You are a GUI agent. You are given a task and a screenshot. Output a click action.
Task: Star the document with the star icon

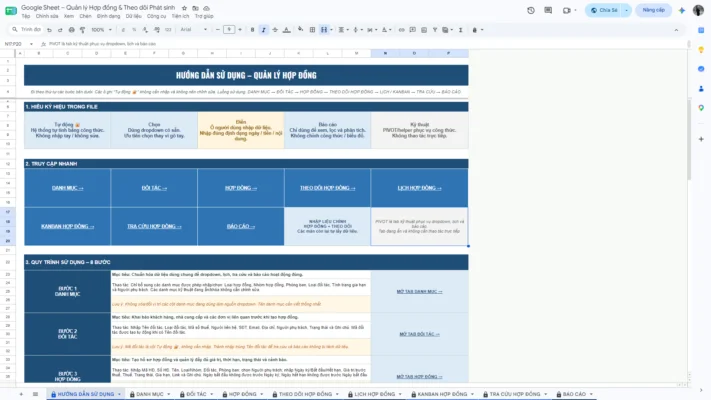[184, 8]
